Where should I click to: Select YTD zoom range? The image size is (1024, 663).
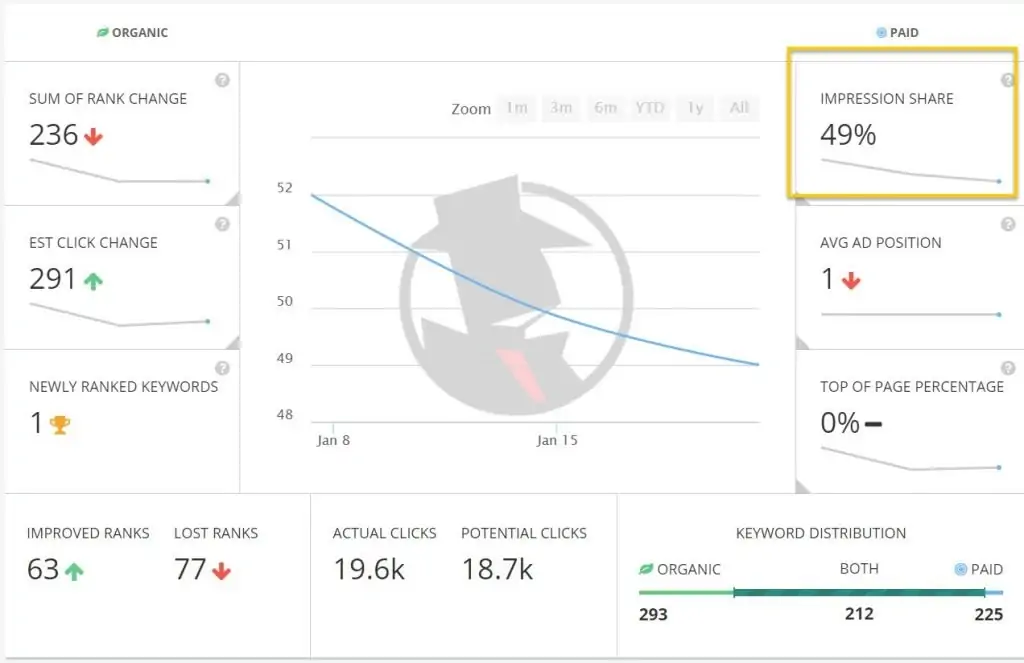[650, 108]
